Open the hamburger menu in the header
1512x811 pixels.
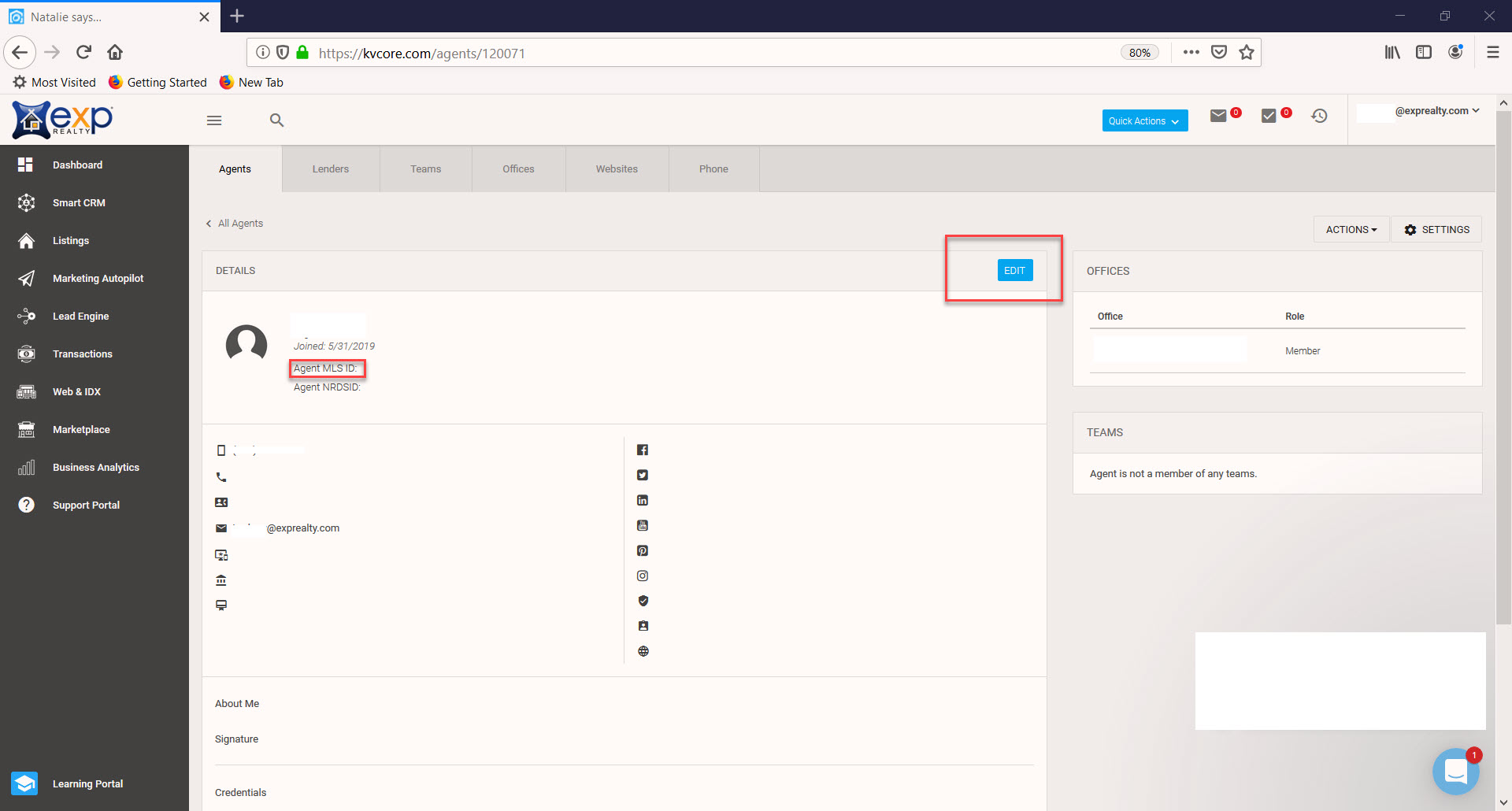[x=214, y=120]
